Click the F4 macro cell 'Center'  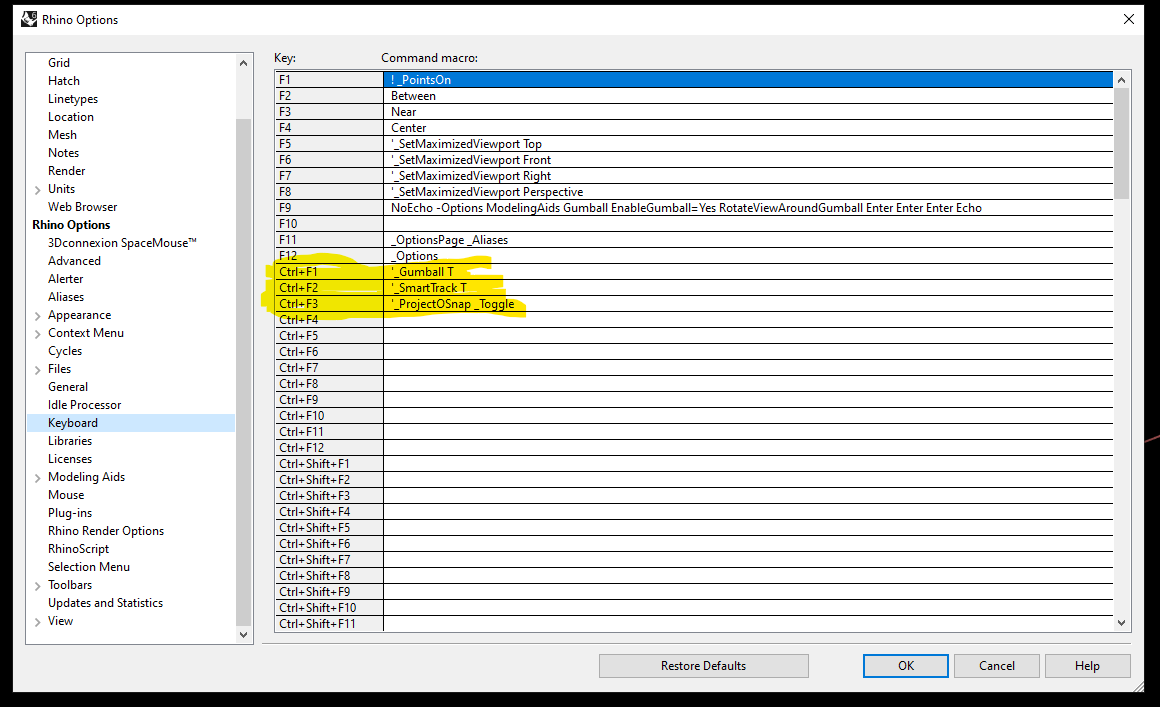point(748,128)
